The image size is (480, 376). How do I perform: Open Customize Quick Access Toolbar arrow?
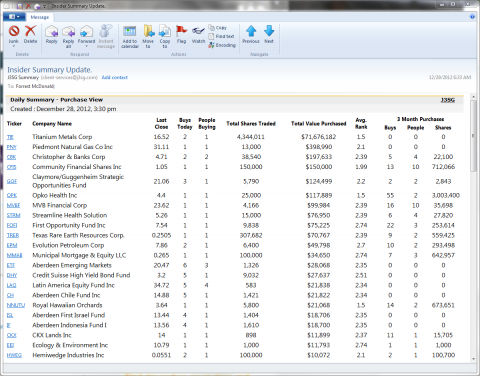[x=44, y=6]
